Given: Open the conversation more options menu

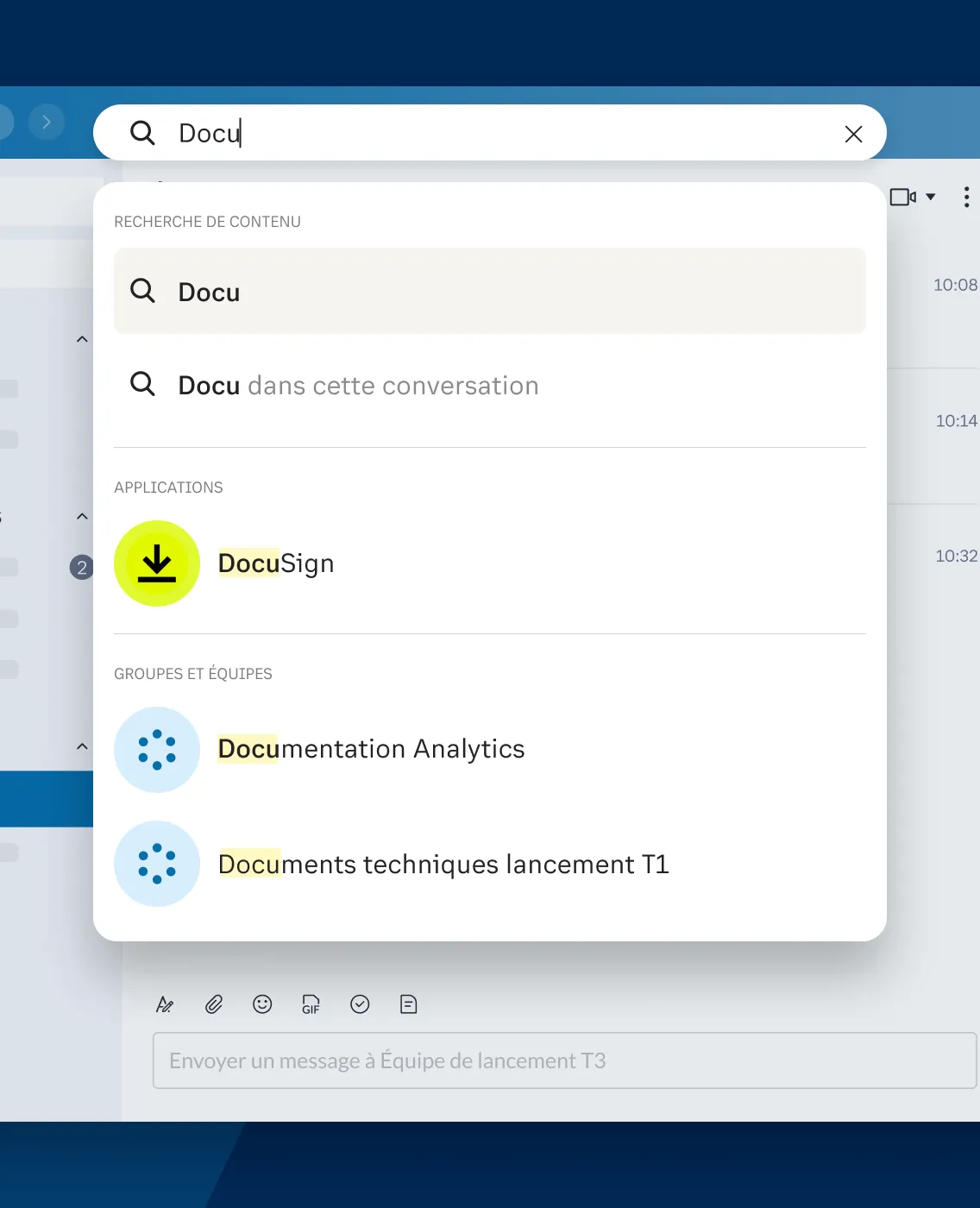Looking at the screenshot, I should pos(966,197).
